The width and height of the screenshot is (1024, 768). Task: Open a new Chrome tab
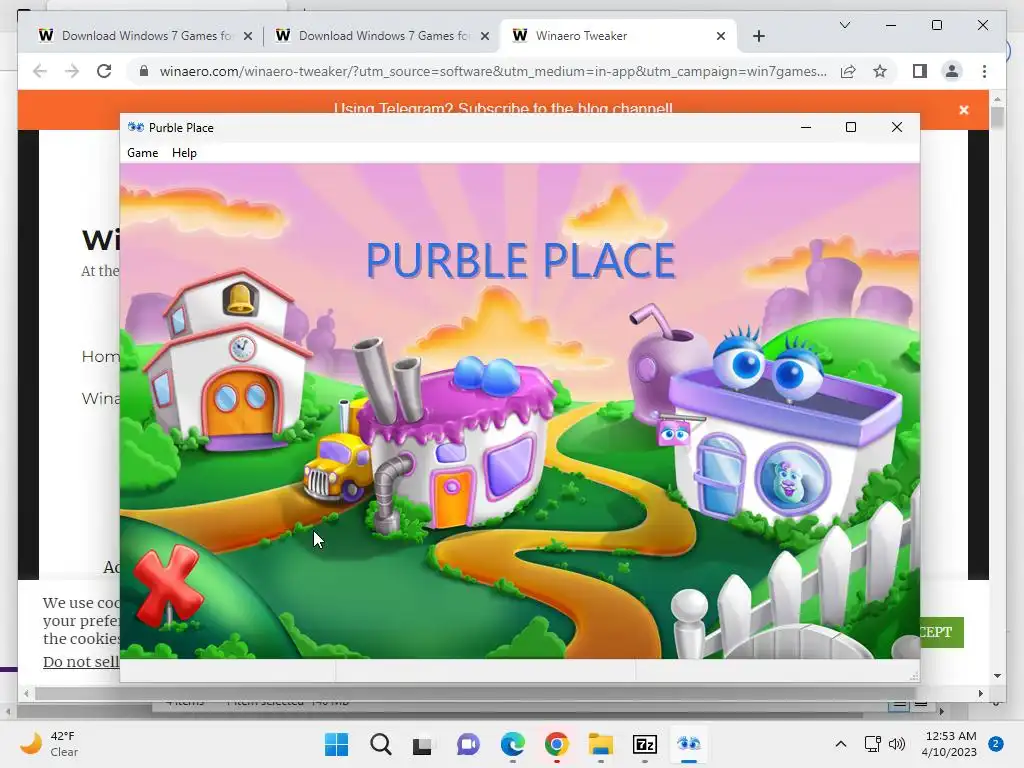(x=759, y=36)
